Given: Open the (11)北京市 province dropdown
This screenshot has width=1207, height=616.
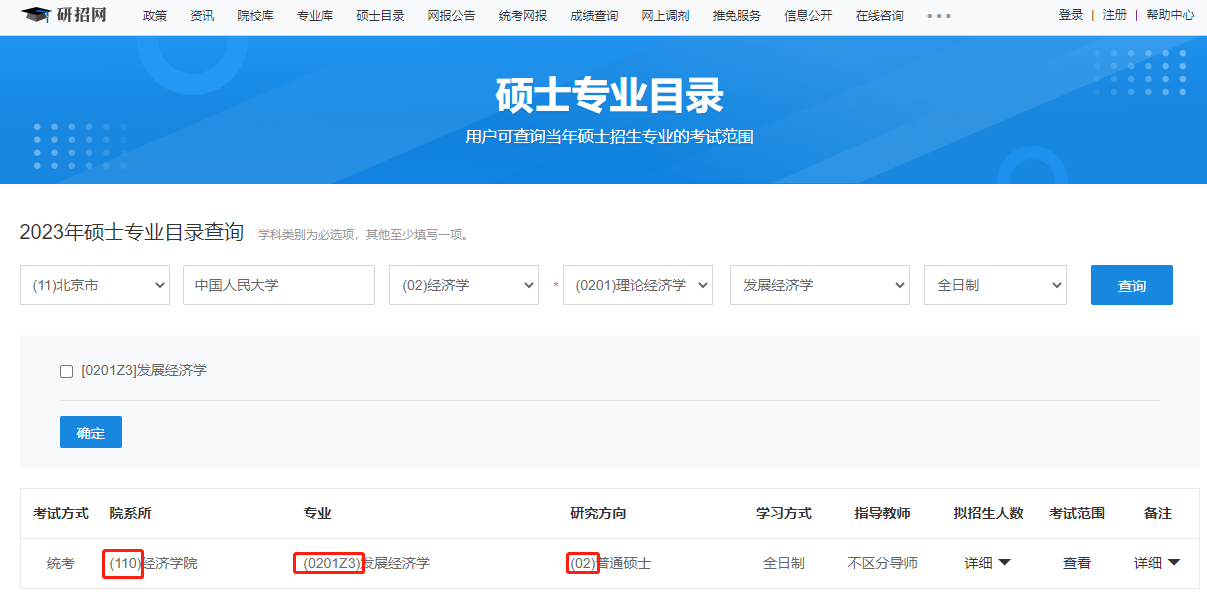Looking at the screenshot, I should pos(95,285).
